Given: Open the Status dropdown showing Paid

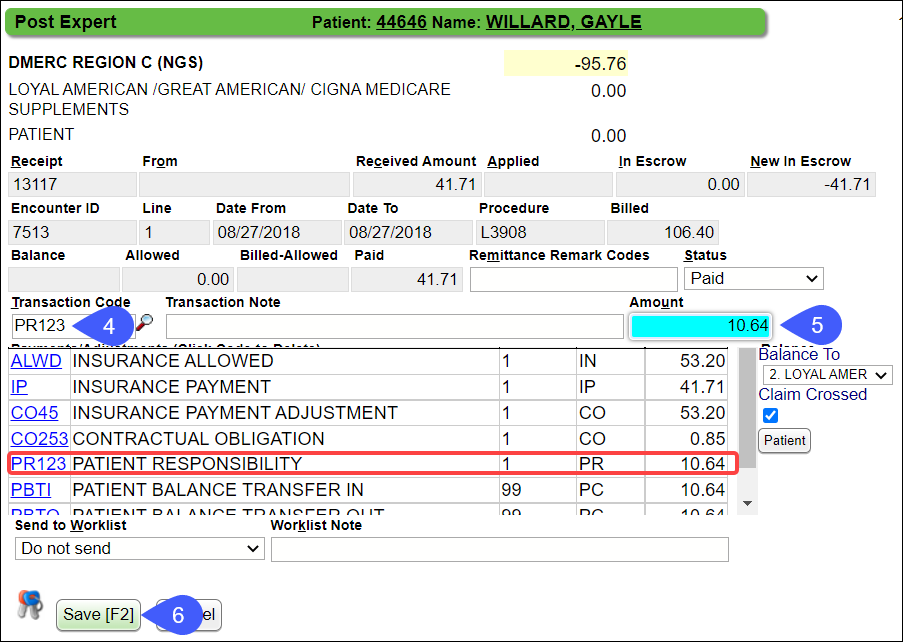Looking at the screenshot, I should [x=753, y=278].
